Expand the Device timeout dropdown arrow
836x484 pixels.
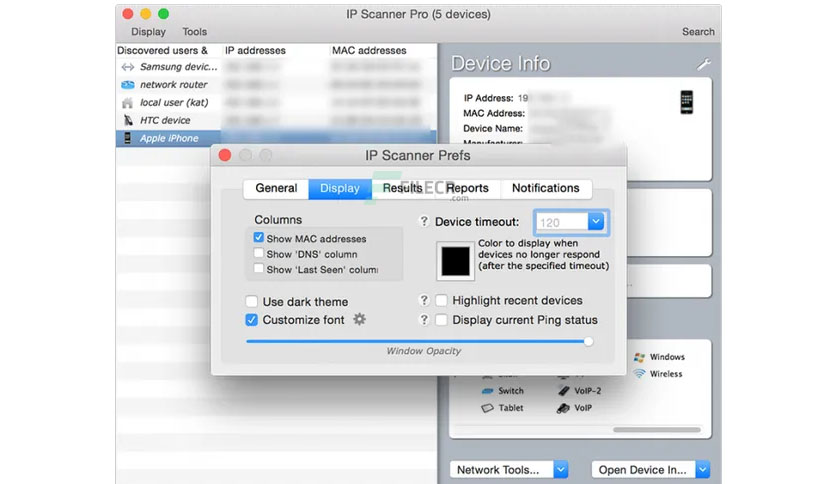point(596,221)
